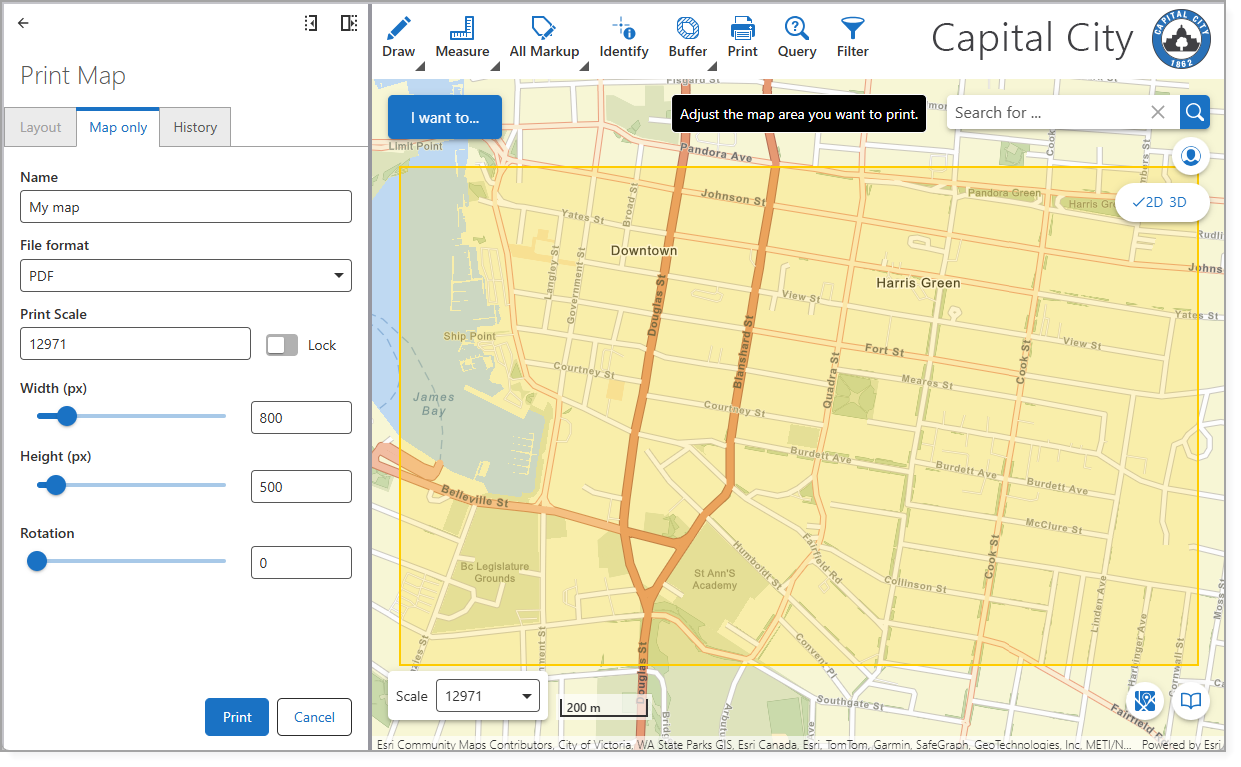The width and height of the screenshot is (1241, 767).
Task: Expand the Draw tool options arrow
Action: [421, 67]
